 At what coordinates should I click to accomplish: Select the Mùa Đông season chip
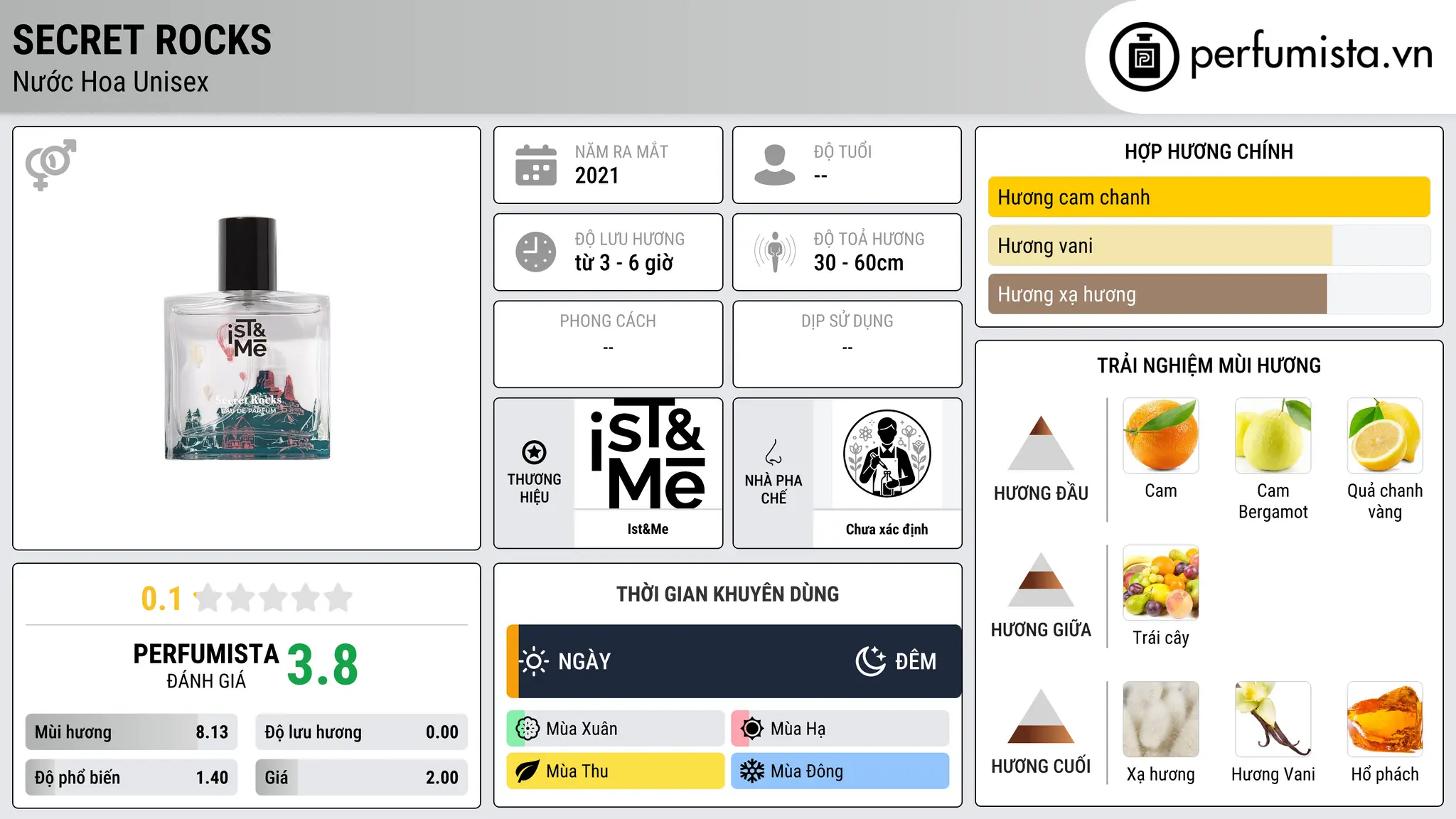pyautogui.click(x=840, y=771)
